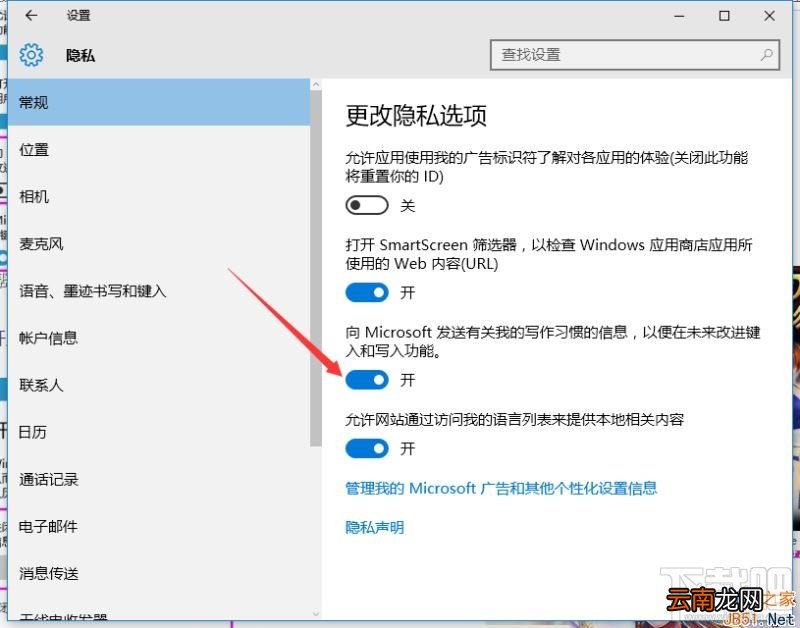
Task: Open 管理我的 Microsoft 广告和其他个性化设置信息 link
Action: click(501, 488)
